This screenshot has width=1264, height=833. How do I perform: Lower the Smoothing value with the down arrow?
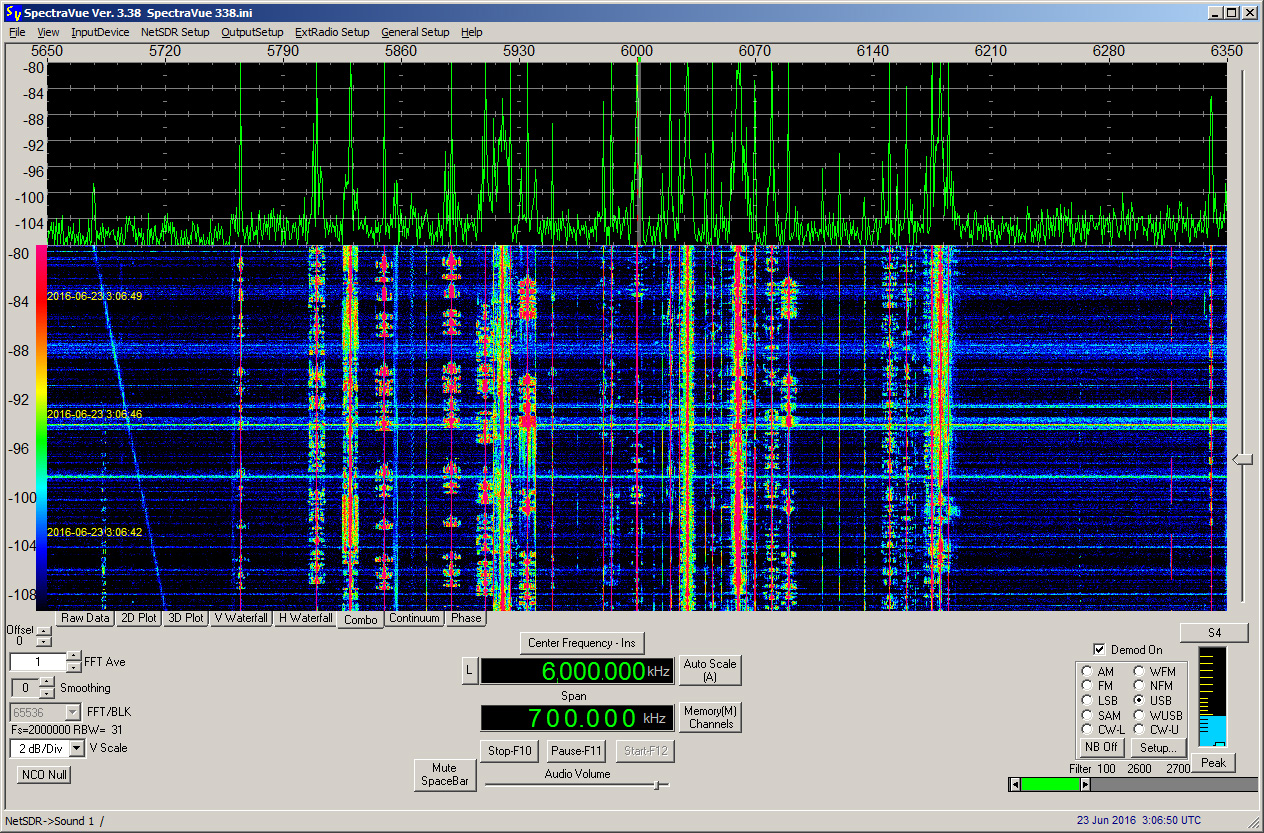click(x=47, y=693)
